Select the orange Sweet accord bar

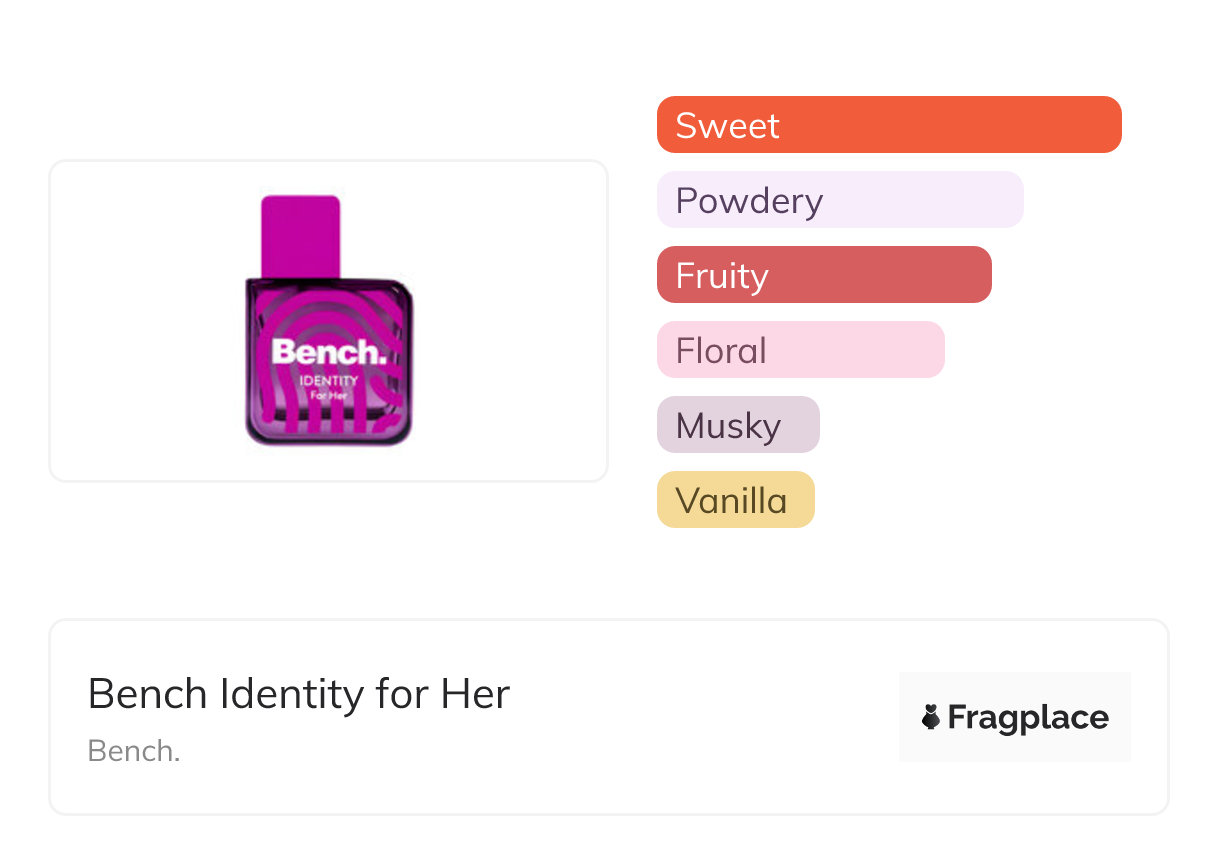click(x=950, y=125)
